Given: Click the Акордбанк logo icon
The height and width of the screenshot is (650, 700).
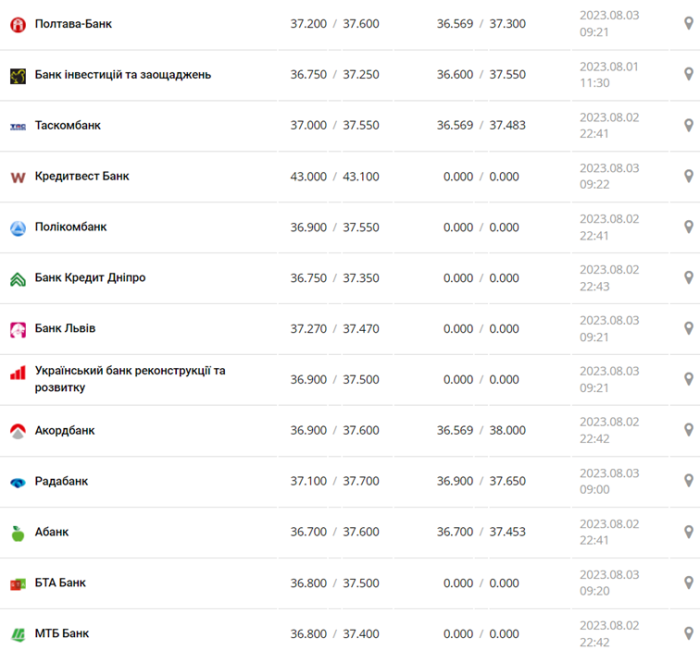Looking at the screenshot, I should click(x=18, y=431).
